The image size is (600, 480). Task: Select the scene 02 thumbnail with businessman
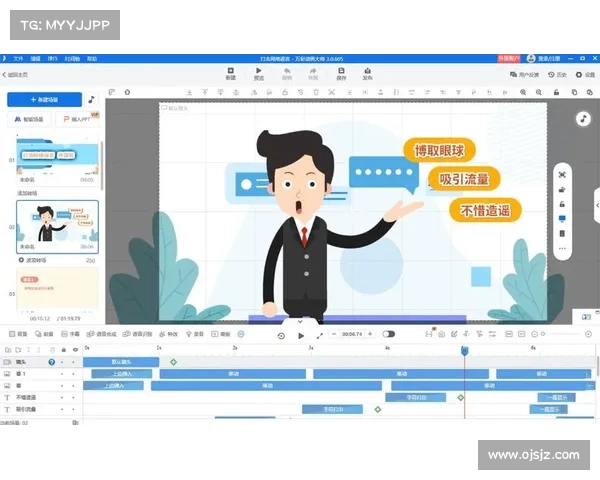(x=57, y=226)
